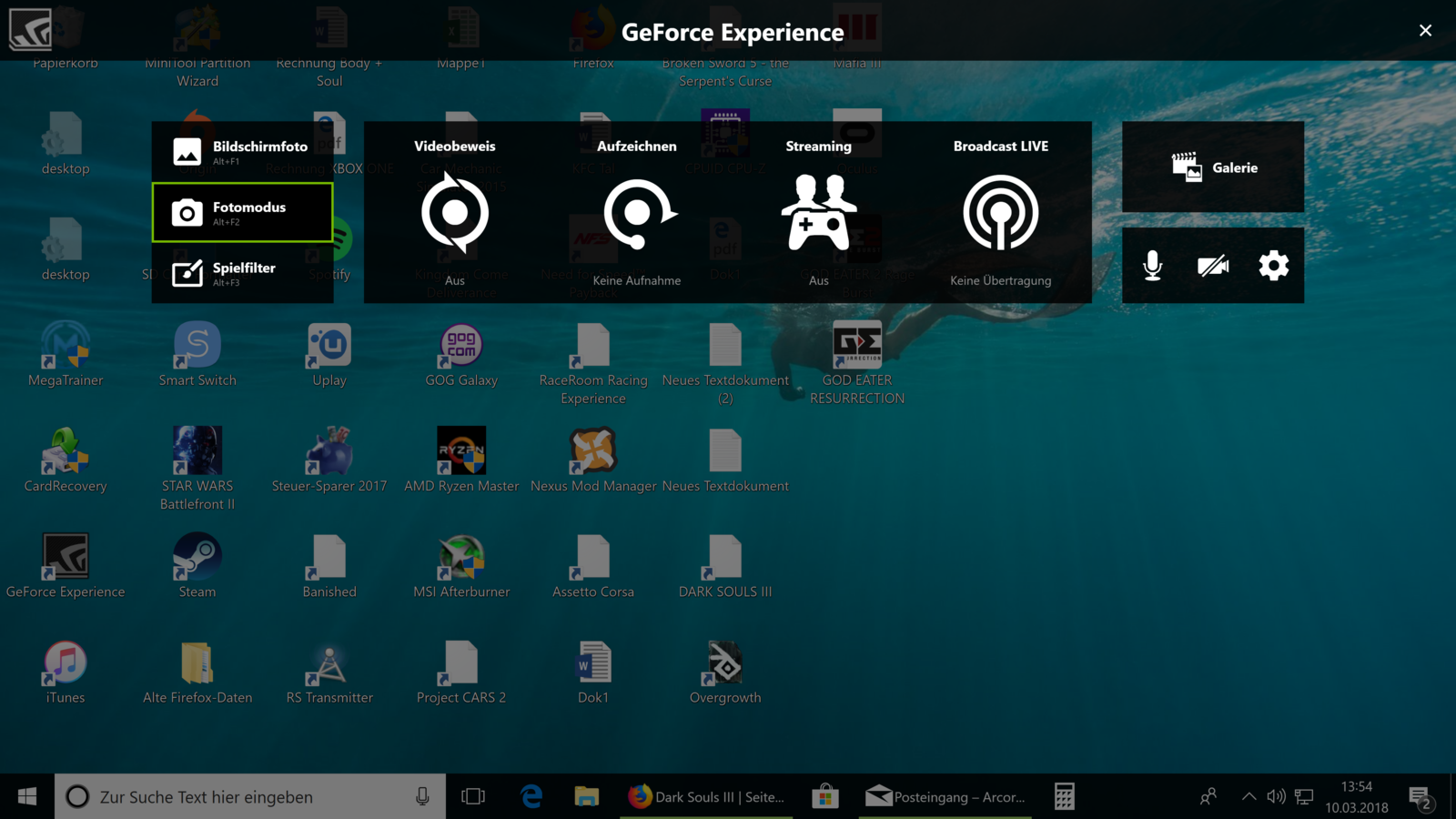Click the taskbar search field

click(x=250, y=796)
